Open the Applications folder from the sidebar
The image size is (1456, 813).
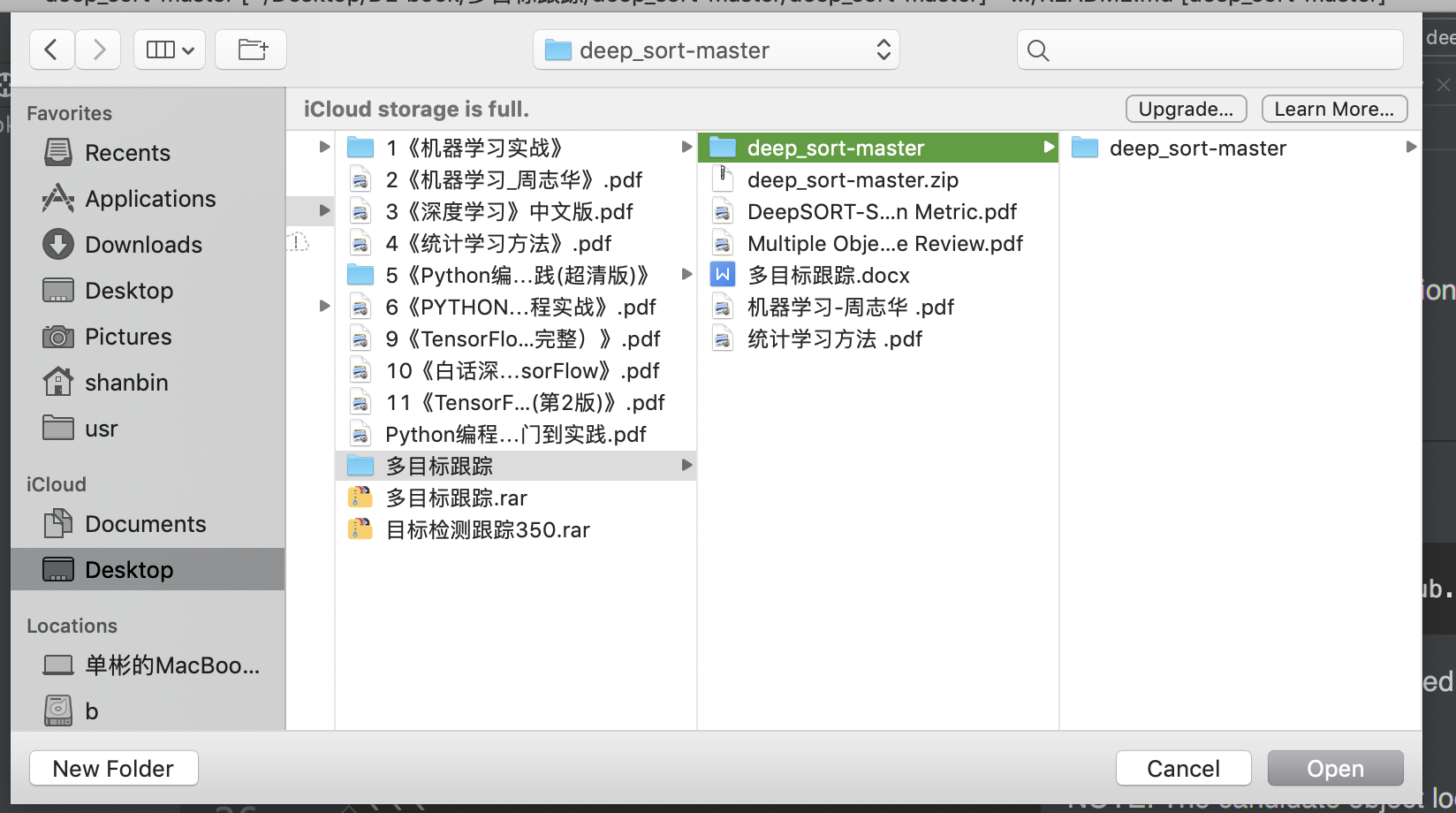pos(148,198)
